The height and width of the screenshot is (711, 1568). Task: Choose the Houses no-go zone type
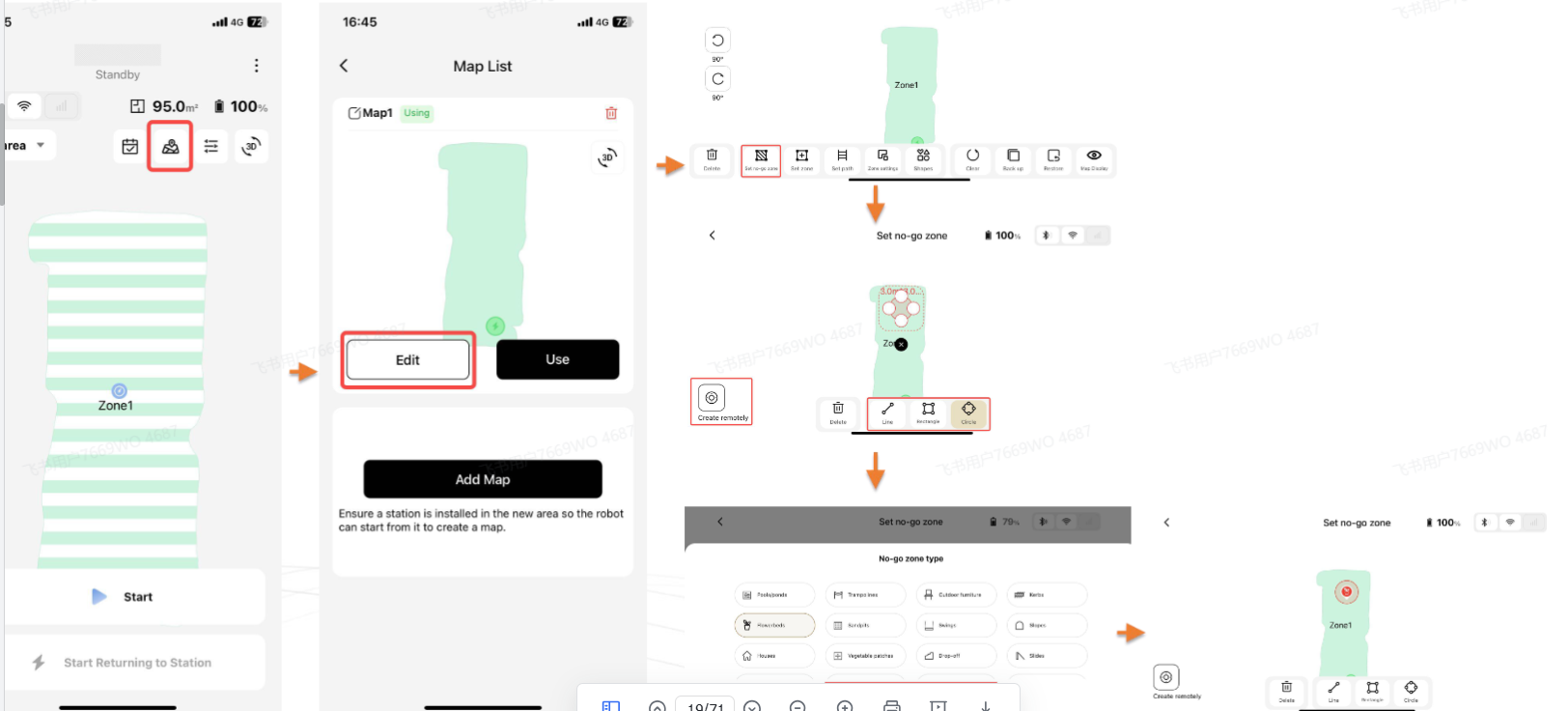tap(774, 655)
